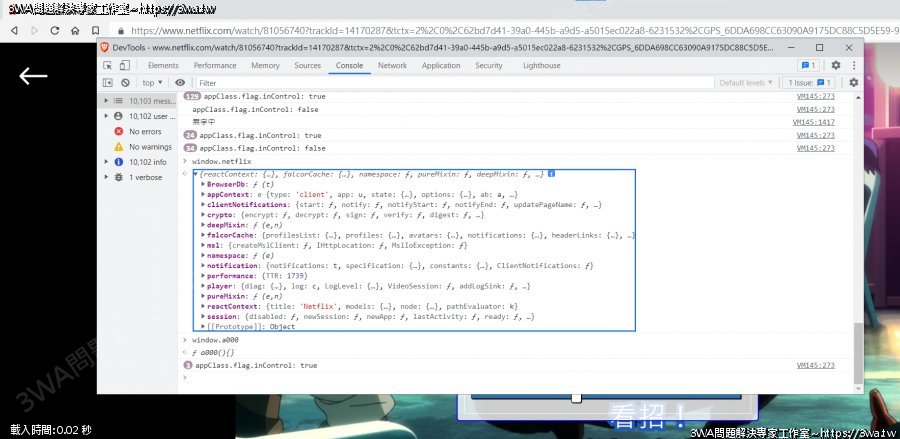Expand the 10,103 messages sidebar group

[107, 101]
